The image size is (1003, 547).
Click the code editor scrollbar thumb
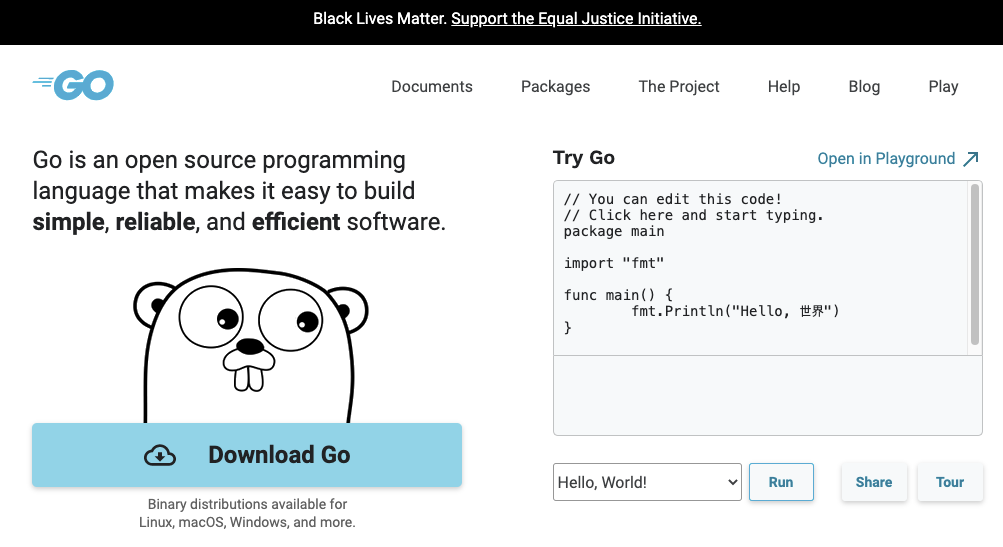975,264
